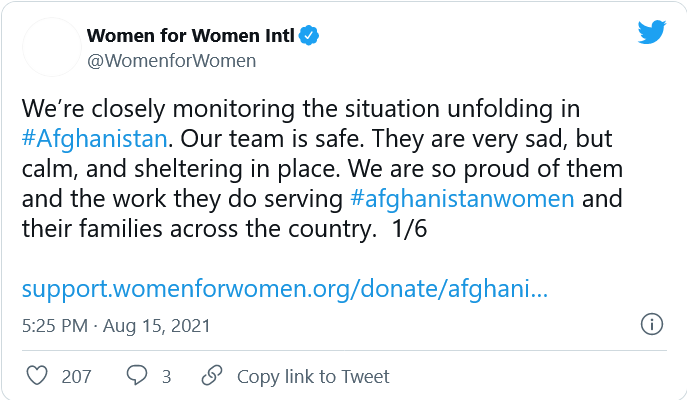This screenshot has width=687, height=400.
Task: Open the Women for Women Intl display name
Action: click(190, 37)
